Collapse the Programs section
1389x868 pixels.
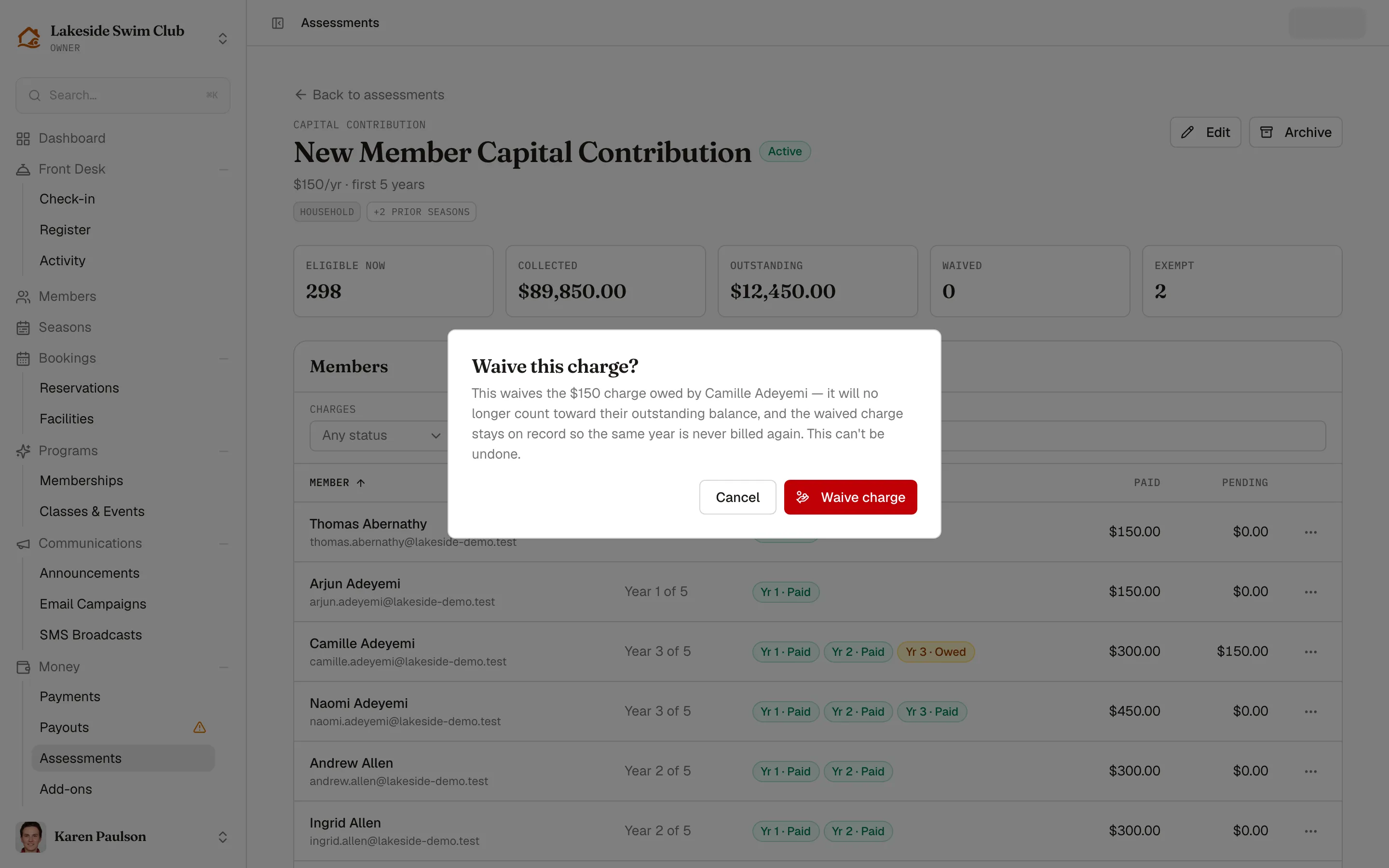point(224,451)
